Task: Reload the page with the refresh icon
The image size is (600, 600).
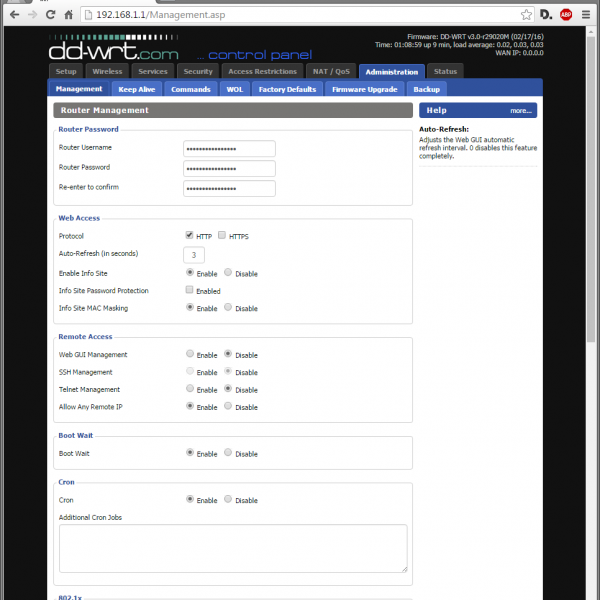Action: (x=50, y=15)
